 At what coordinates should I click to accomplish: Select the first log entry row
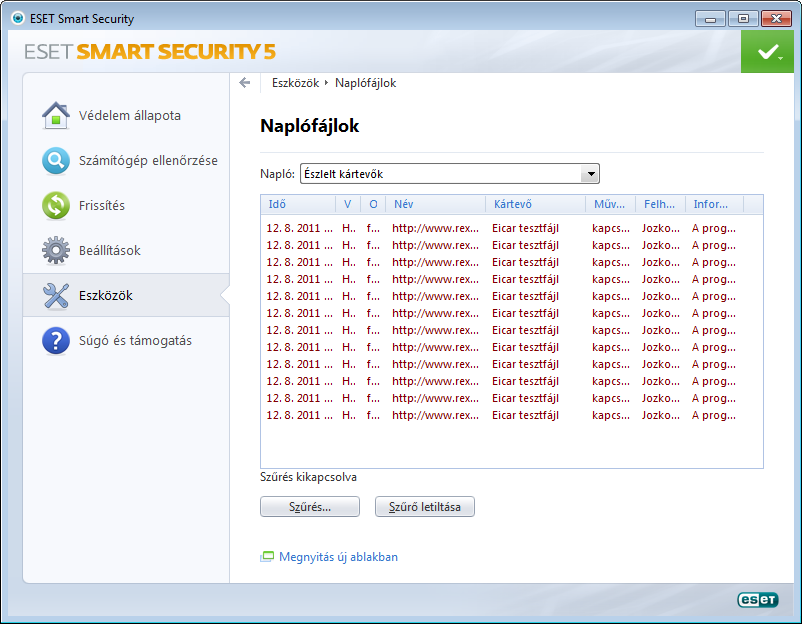coord(511,228)
